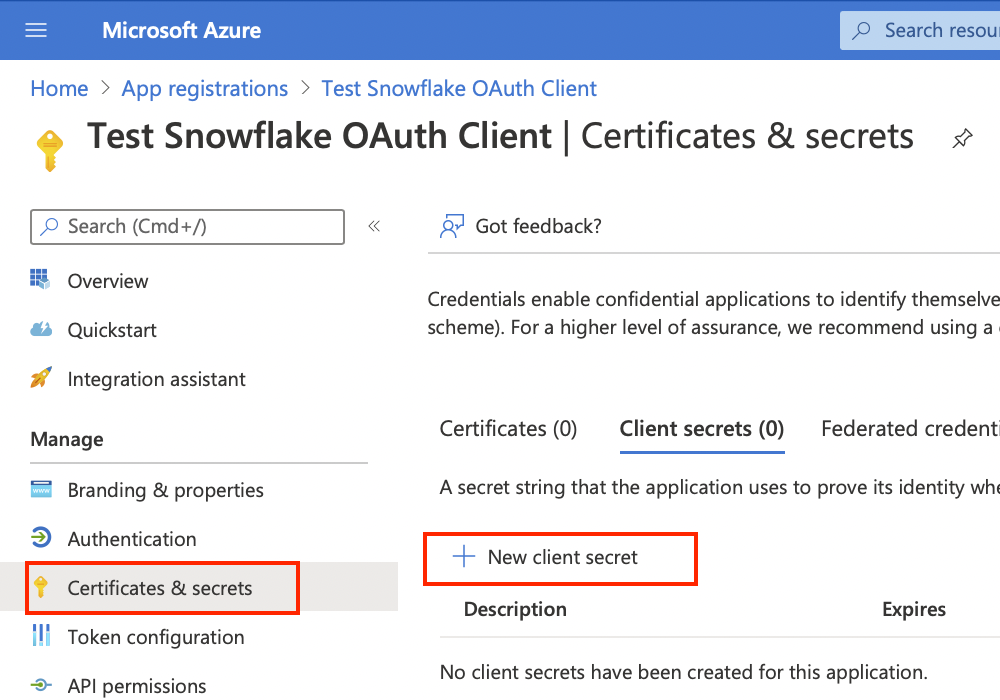The height and width of the screenshot is (700, 1000).
Task: Pin the Certificates & secrets page
Action: point(962,140)
